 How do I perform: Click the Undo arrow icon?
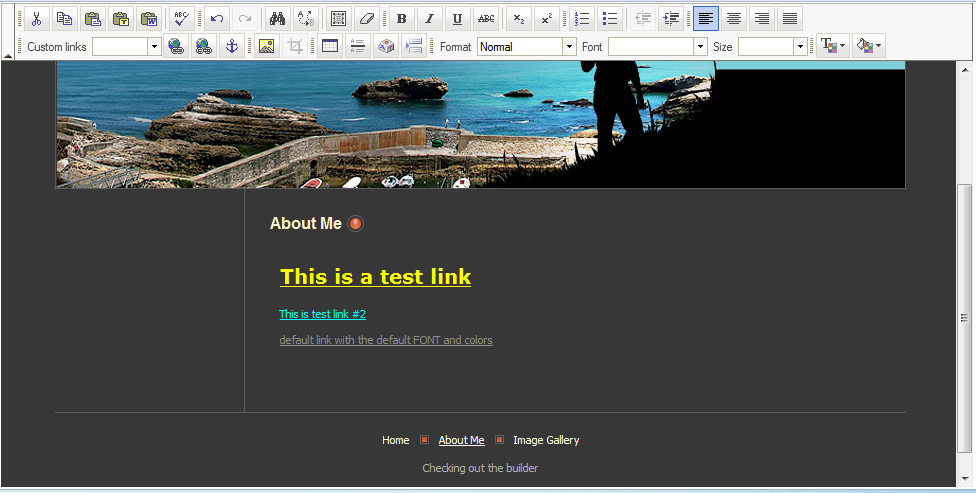pyautogui.click(x=217, y=18)
